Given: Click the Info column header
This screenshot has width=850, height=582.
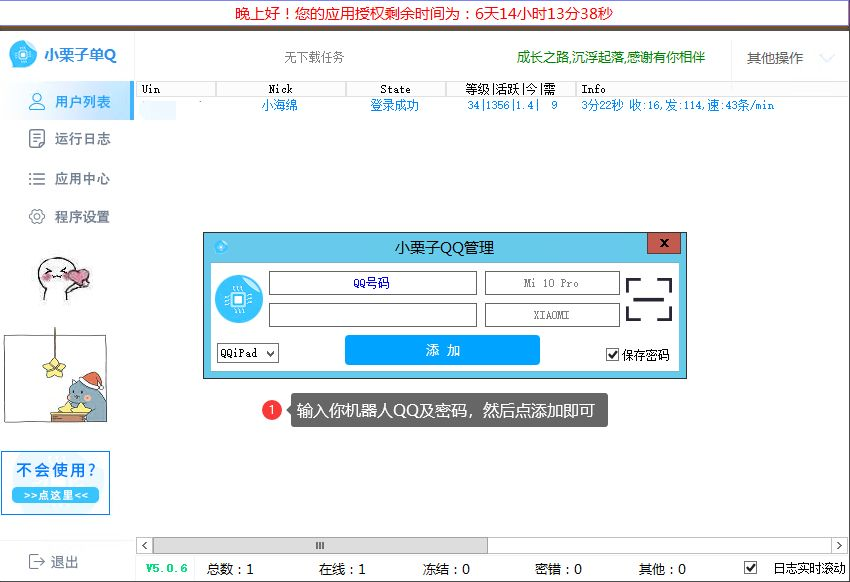Looking at the screenshot, I should click(x=711, y=89).
